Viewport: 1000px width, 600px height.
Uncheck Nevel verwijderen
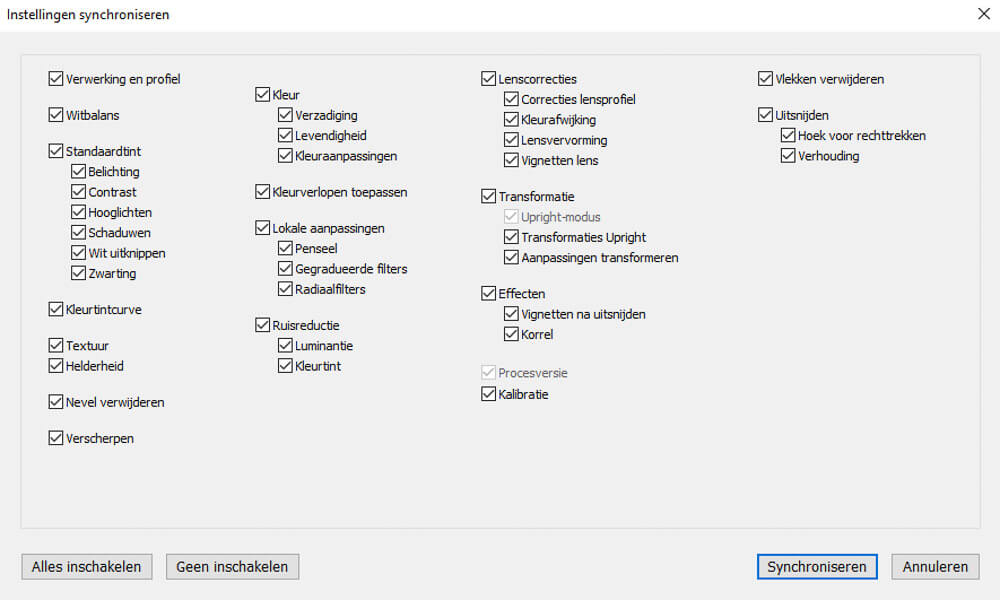(56, 402)
